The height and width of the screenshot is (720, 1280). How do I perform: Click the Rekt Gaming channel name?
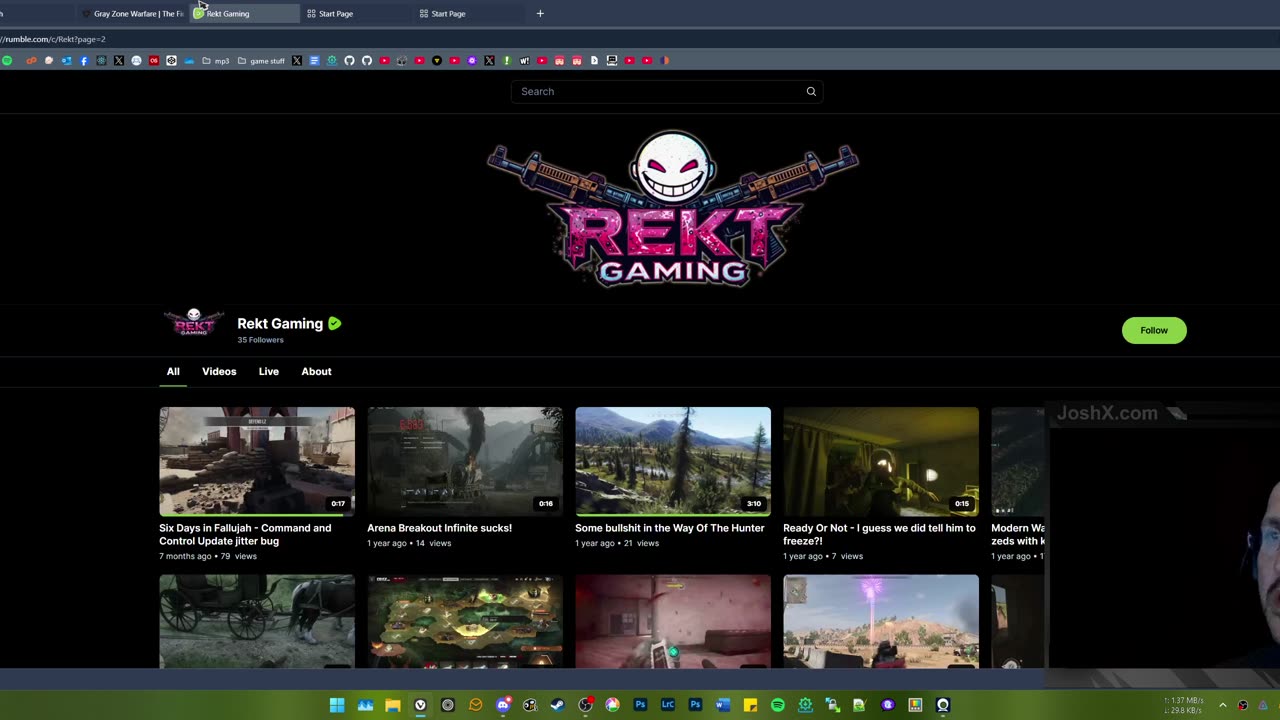(280, 323)
